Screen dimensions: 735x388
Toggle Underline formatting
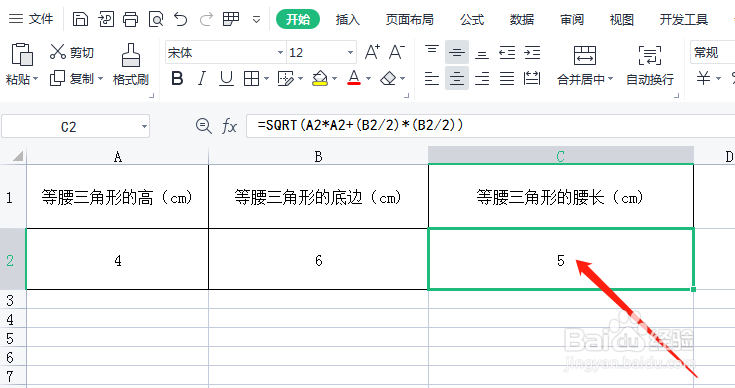[x=226, y=78]
